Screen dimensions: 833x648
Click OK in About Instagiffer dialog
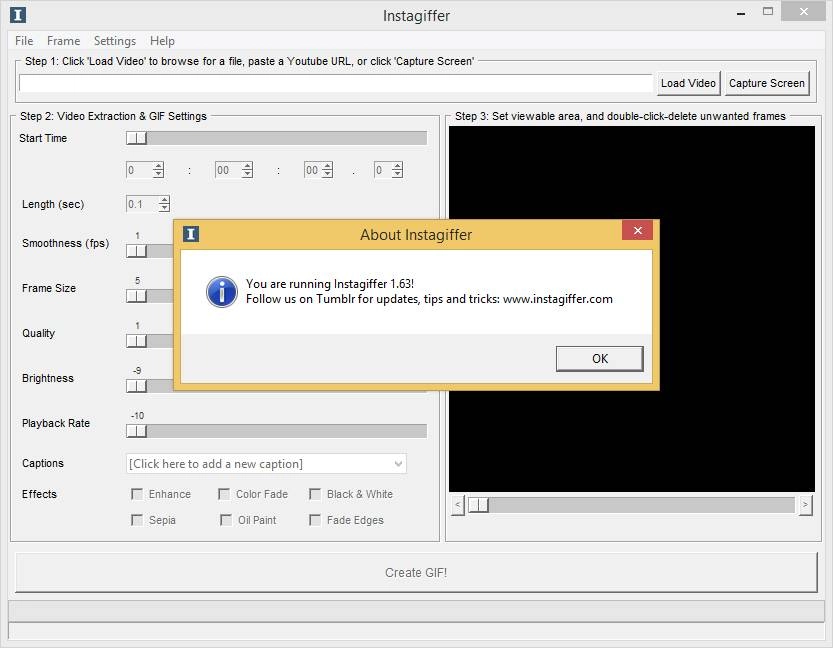coord(600,359)
